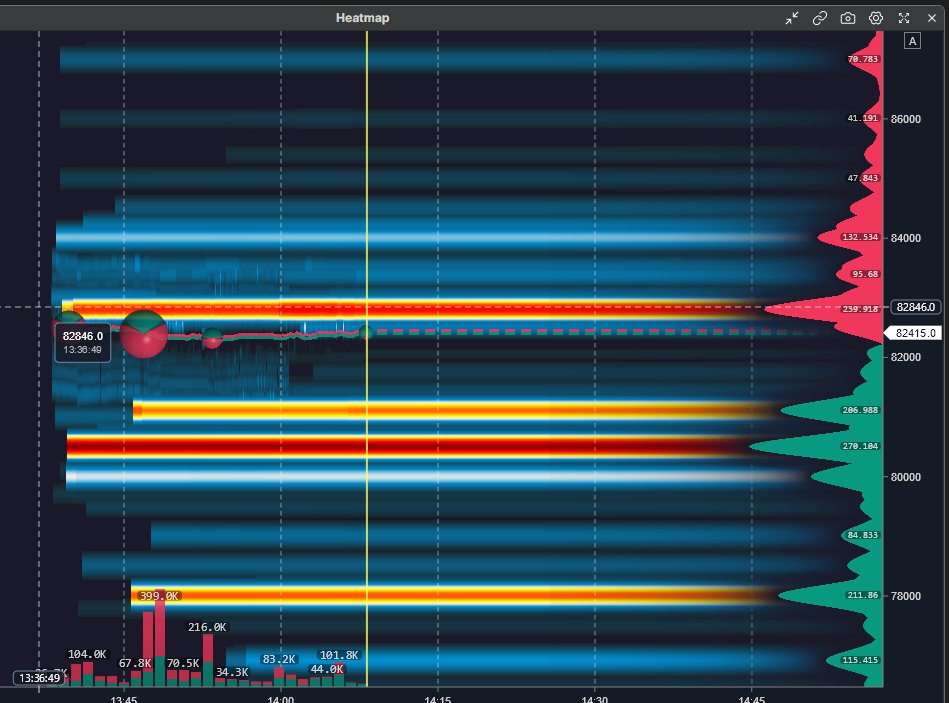This screenshot has width=949, height=703.
Task: Open Heatmap settings via the gear icon
Action: pos(876,18)
